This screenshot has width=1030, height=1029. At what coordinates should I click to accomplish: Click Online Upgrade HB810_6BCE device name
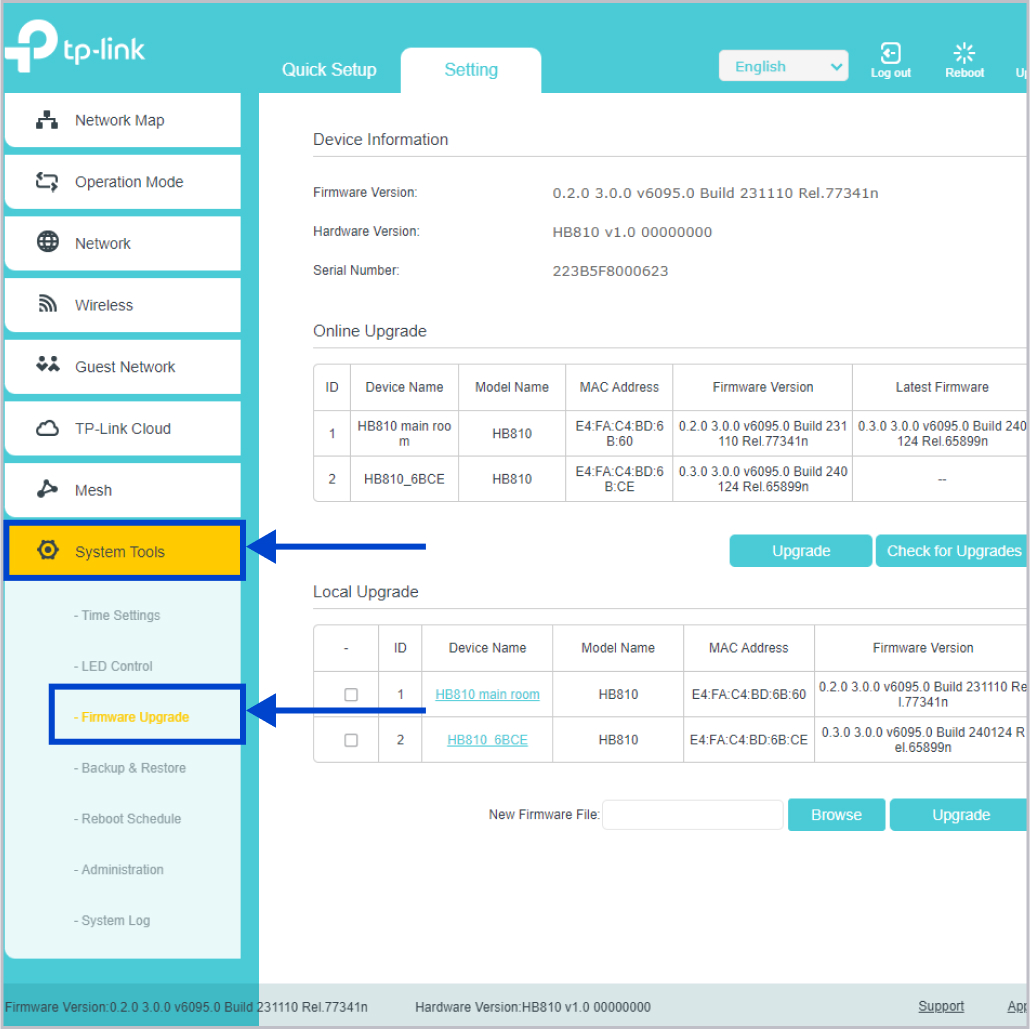pyautogui.click(x=404, y=479)
